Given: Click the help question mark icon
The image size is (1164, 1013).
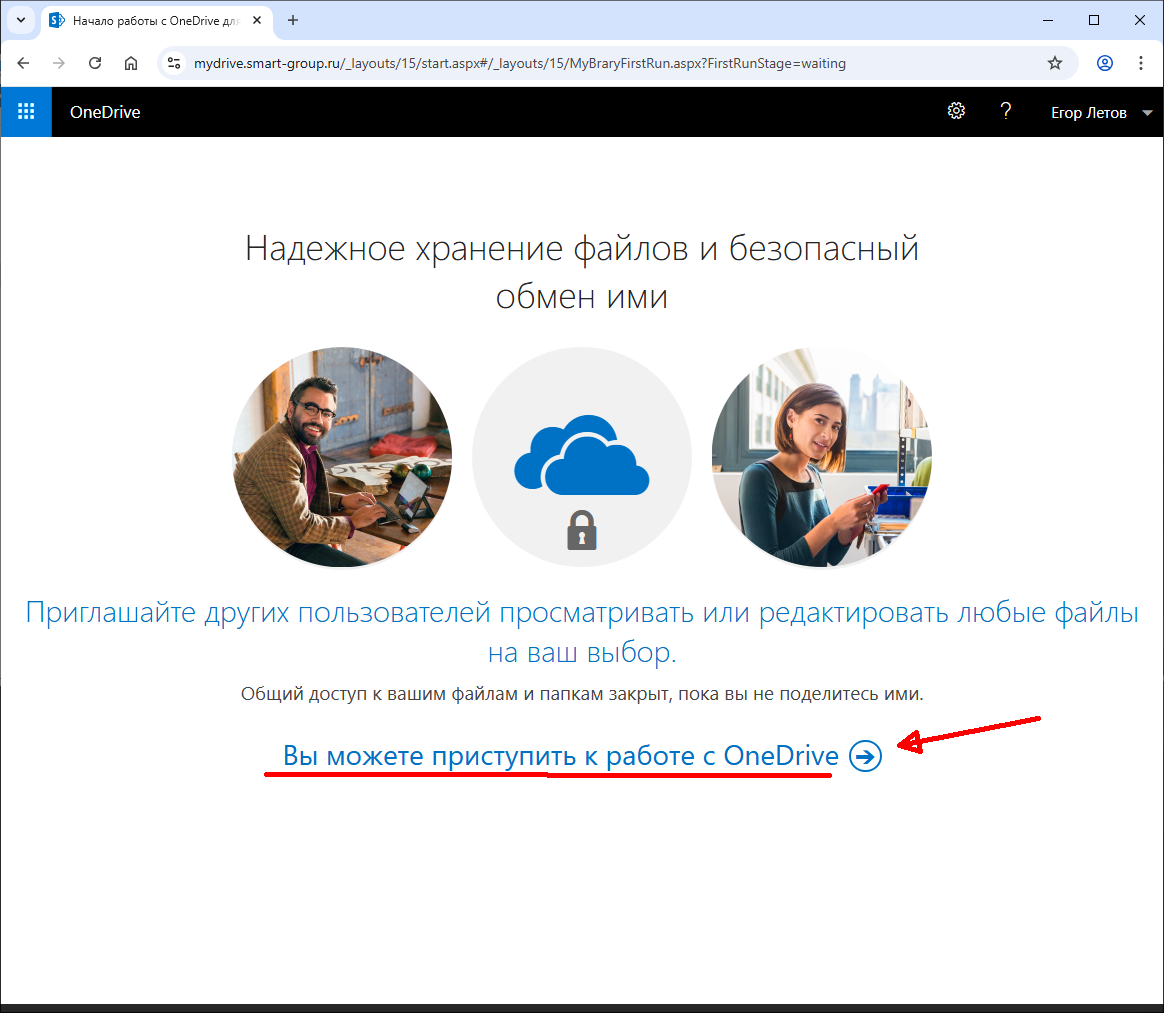Looking at the screenshot, I should pyautogui.click(x=1006, y=111).
